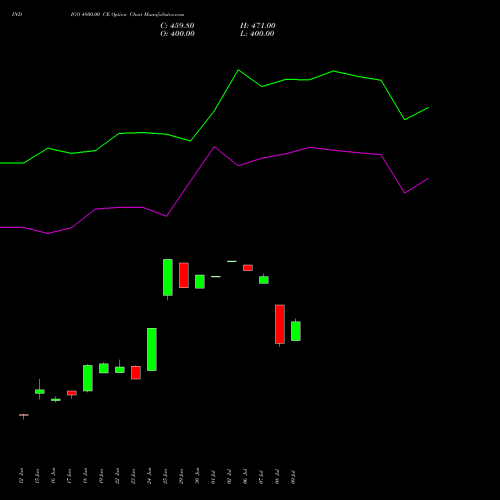Select the '07 Jul' date axis label
The image size is (500, 500).
[261, 477]
